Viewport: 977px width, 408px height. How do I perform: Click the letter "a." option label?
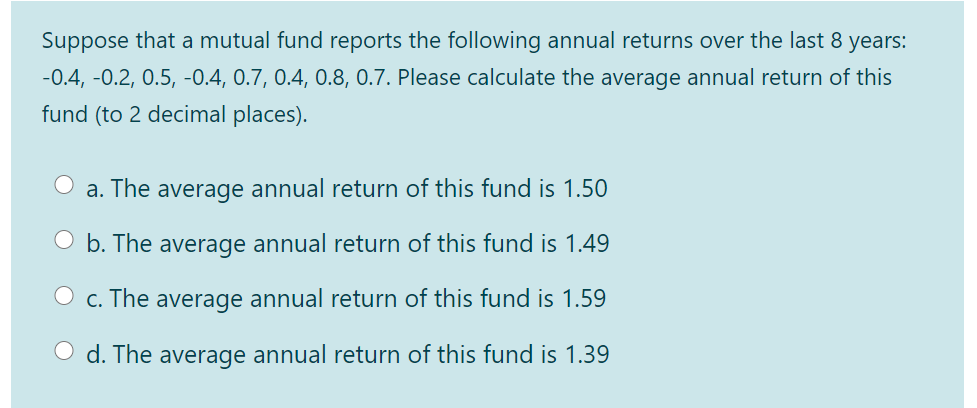tap(95, 188)
